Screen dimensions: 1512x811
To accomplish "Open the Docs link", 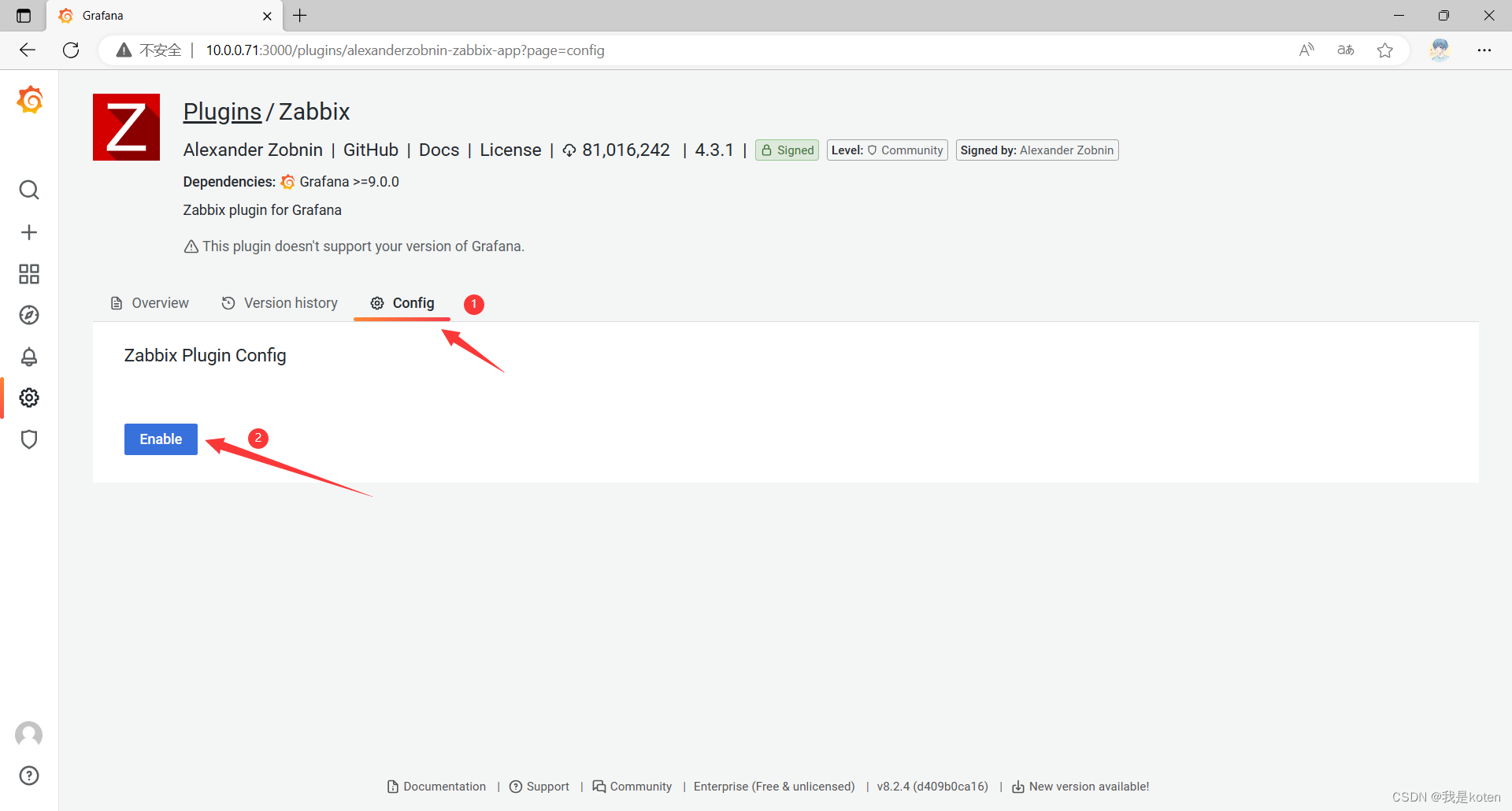I will (x=439, y=150).
